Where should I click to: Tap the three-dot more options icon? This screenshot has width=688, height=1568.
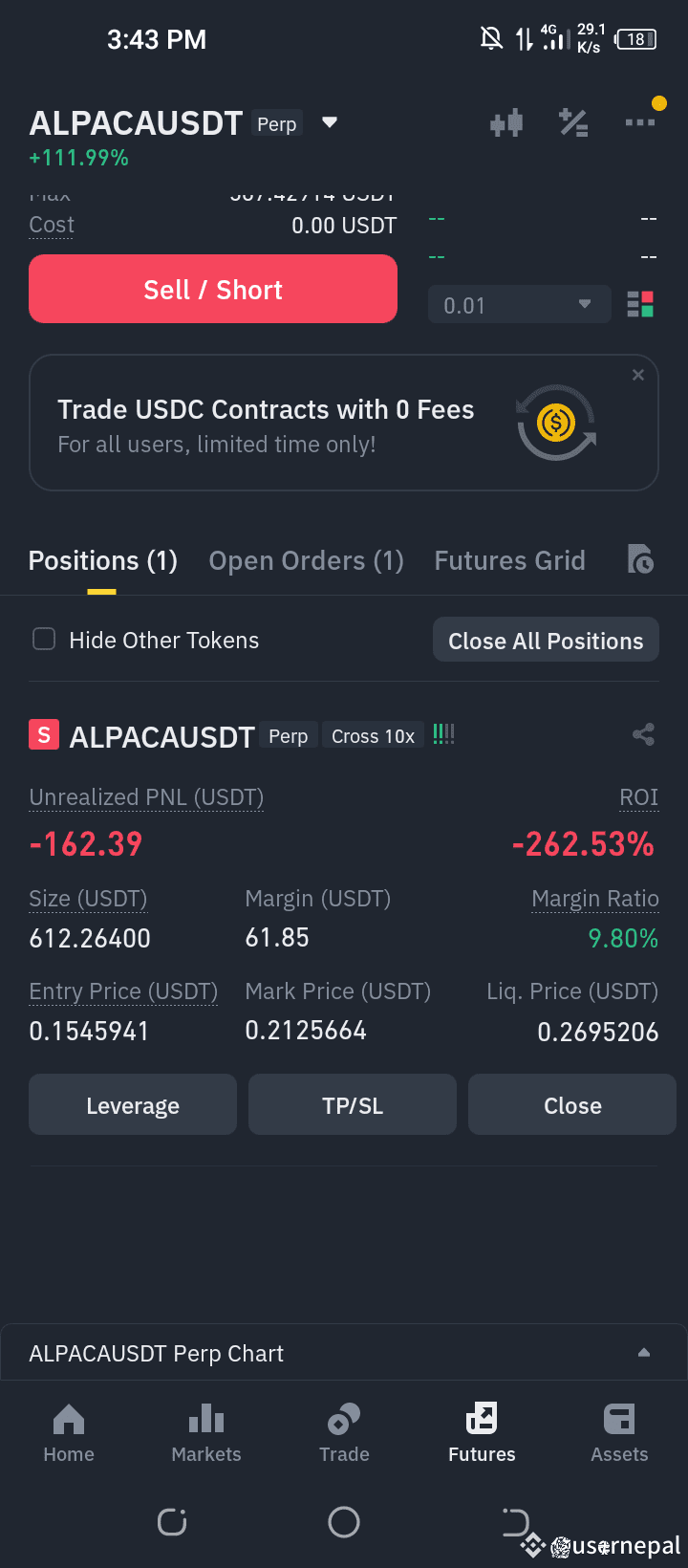coord(640,122)
